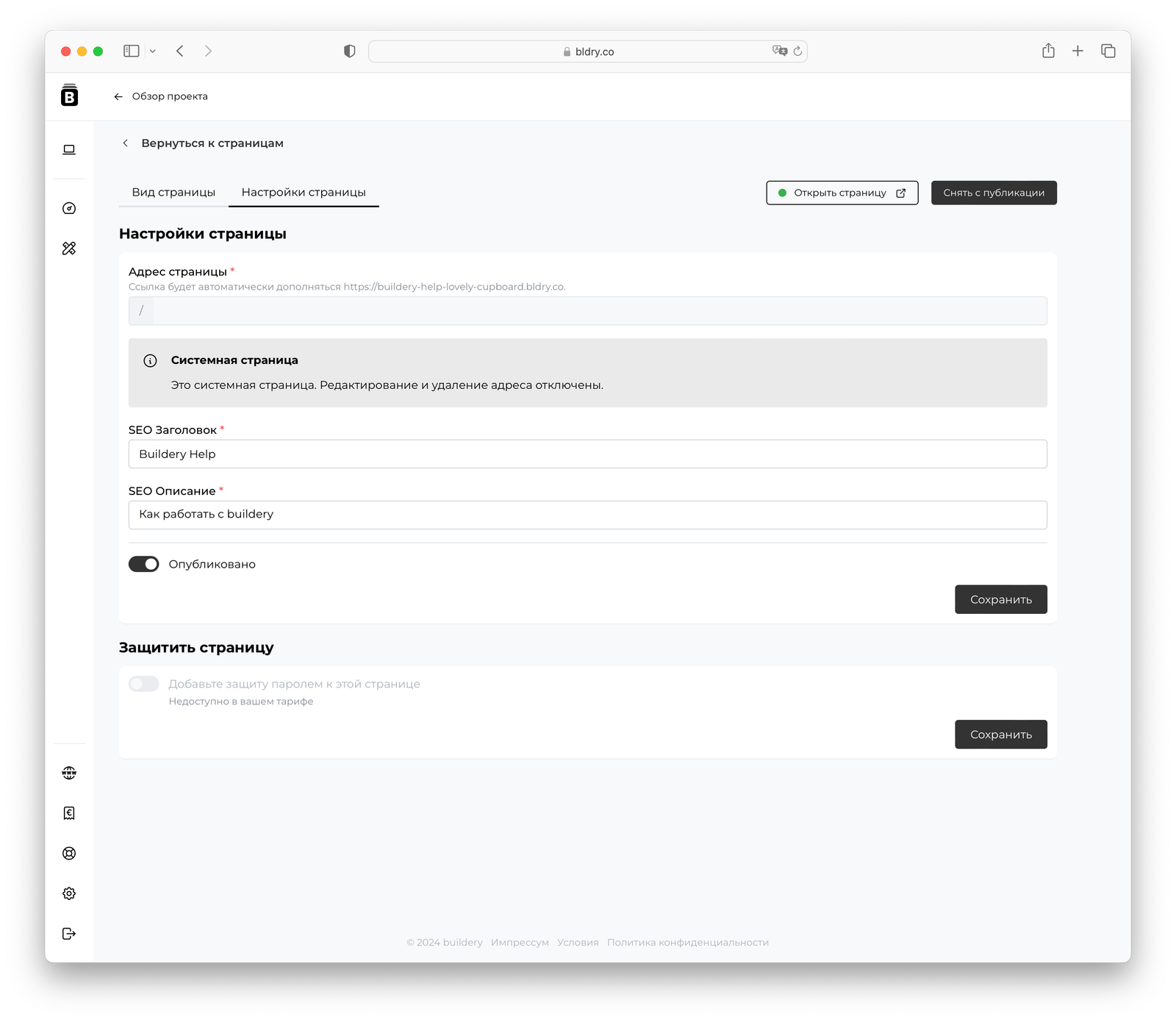Open the laptop preview icon in sidebar

(x=69, y=150)
